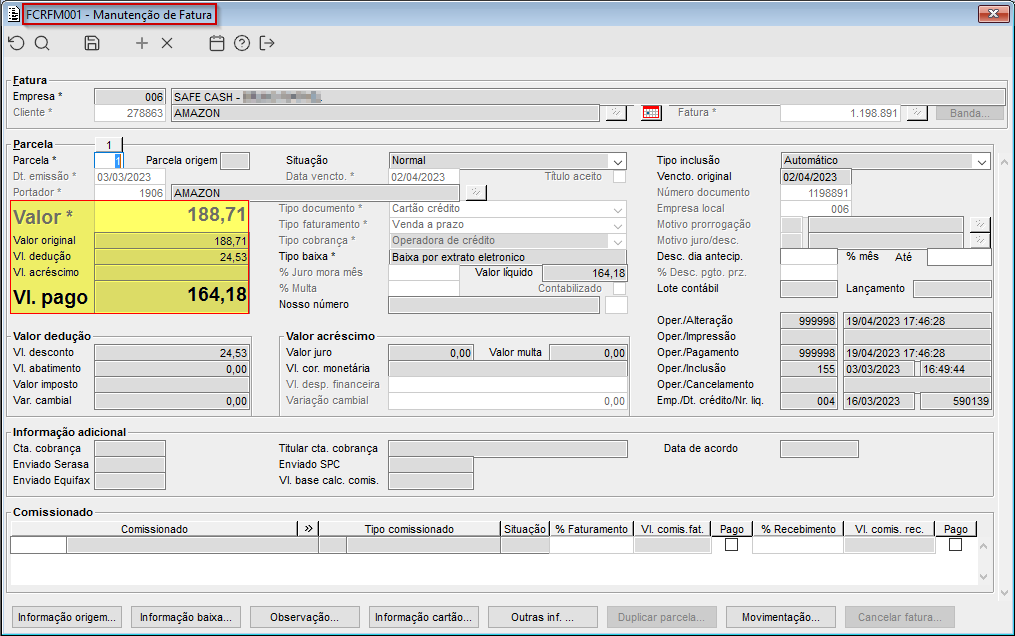Screen dimensions: 1015x636
Task: Open the calendar icon in the toolbar
Action: 216,43
